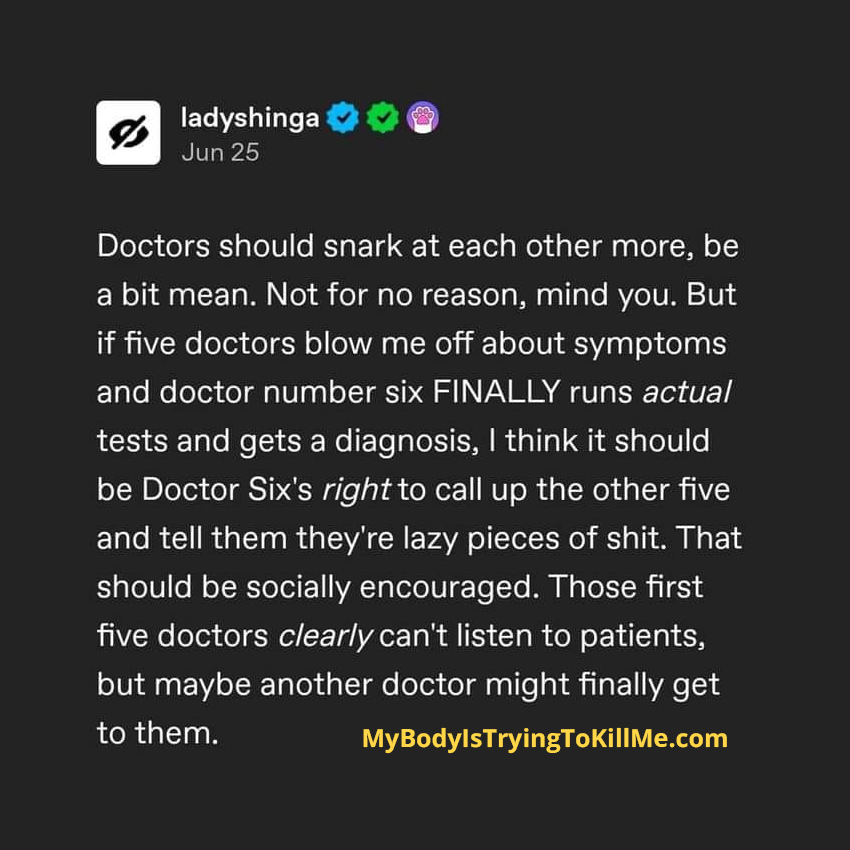Open the ladyshinga profile name

(x=250, y=118)
